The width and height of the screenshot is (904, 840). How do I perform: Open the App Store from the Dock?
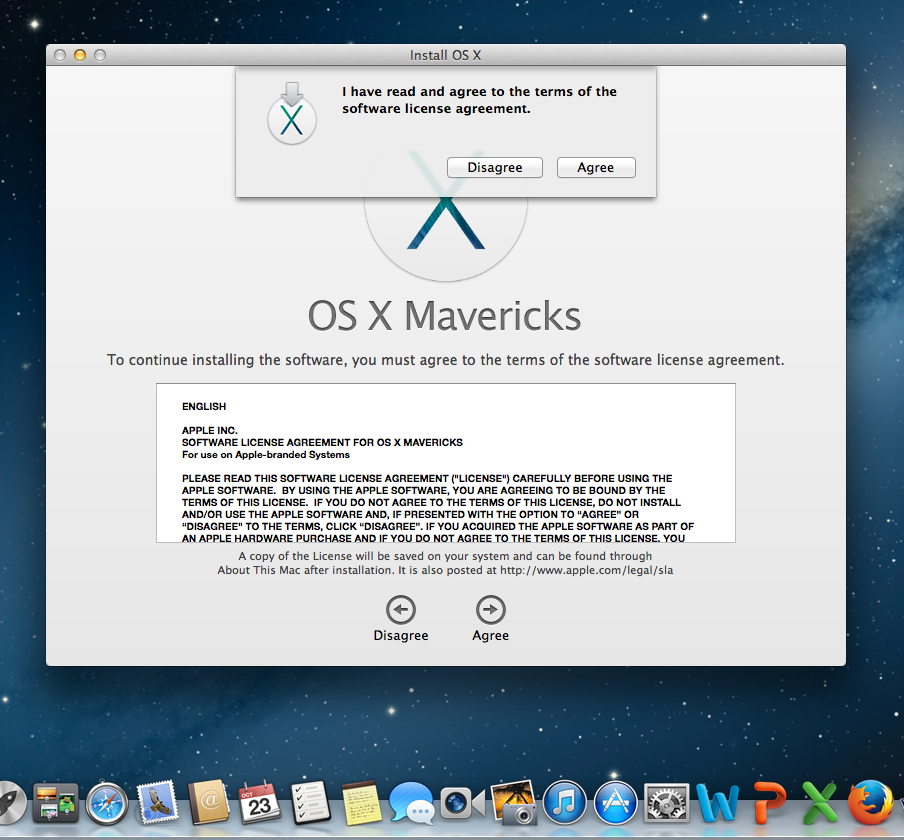point(616,803)
